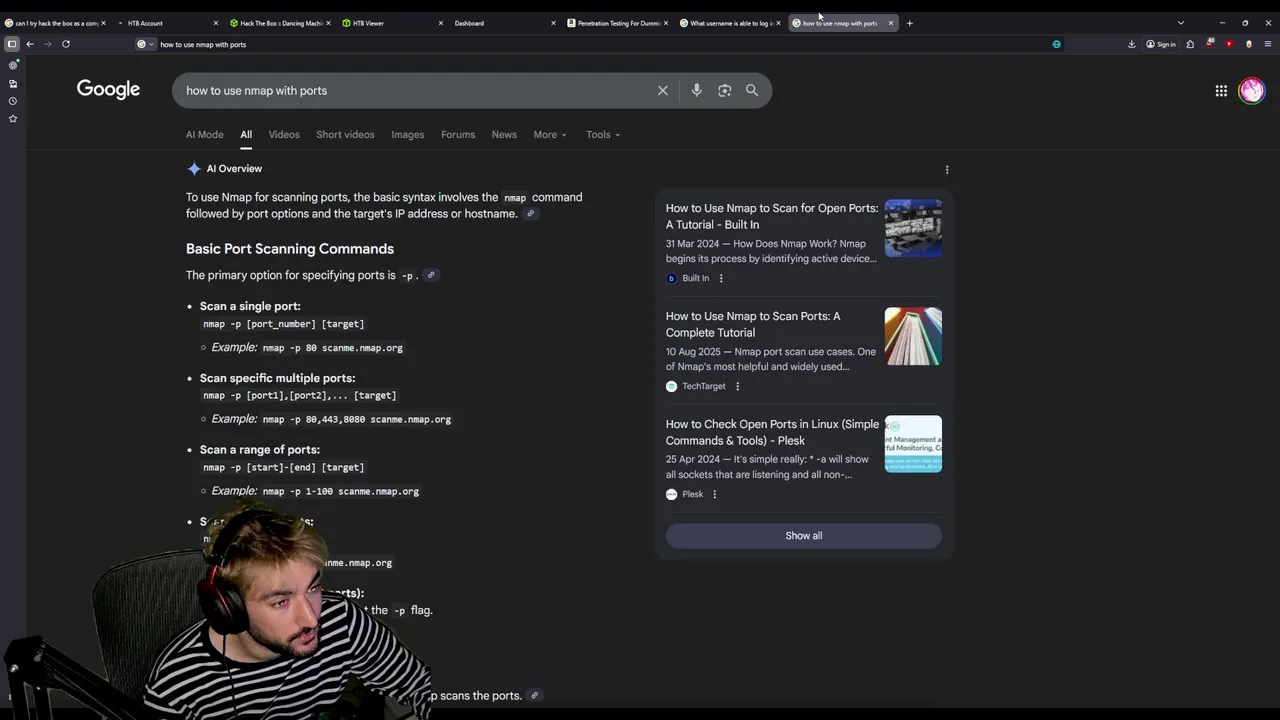This screenshot has width=1280, height=720.
Task: Open the first sidebar icon with green dot
Action: coord(13,65)
